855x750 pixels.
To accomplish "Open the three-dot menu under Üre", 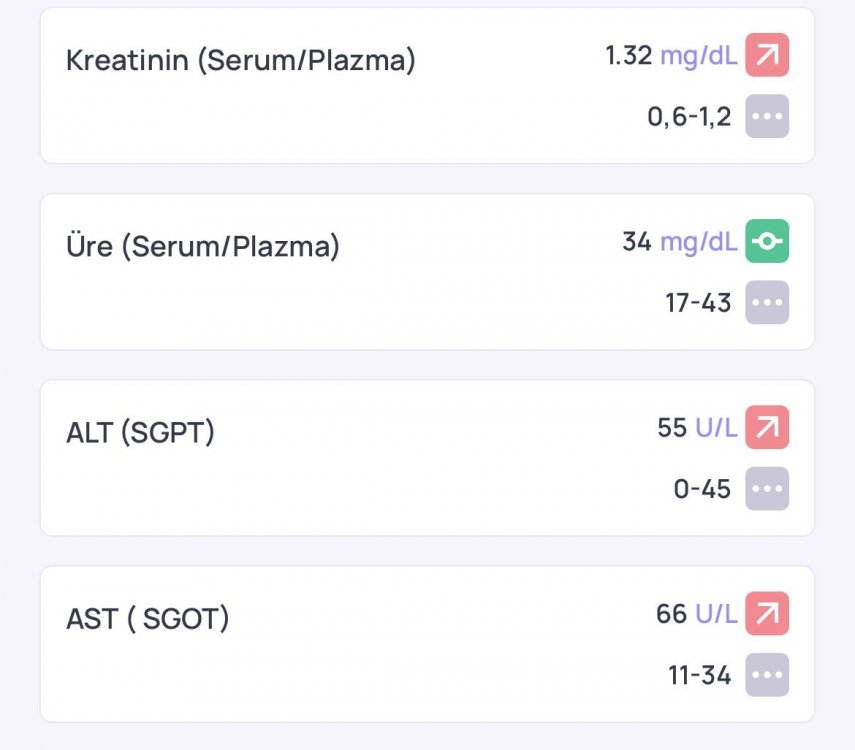I will click(767, 302).
